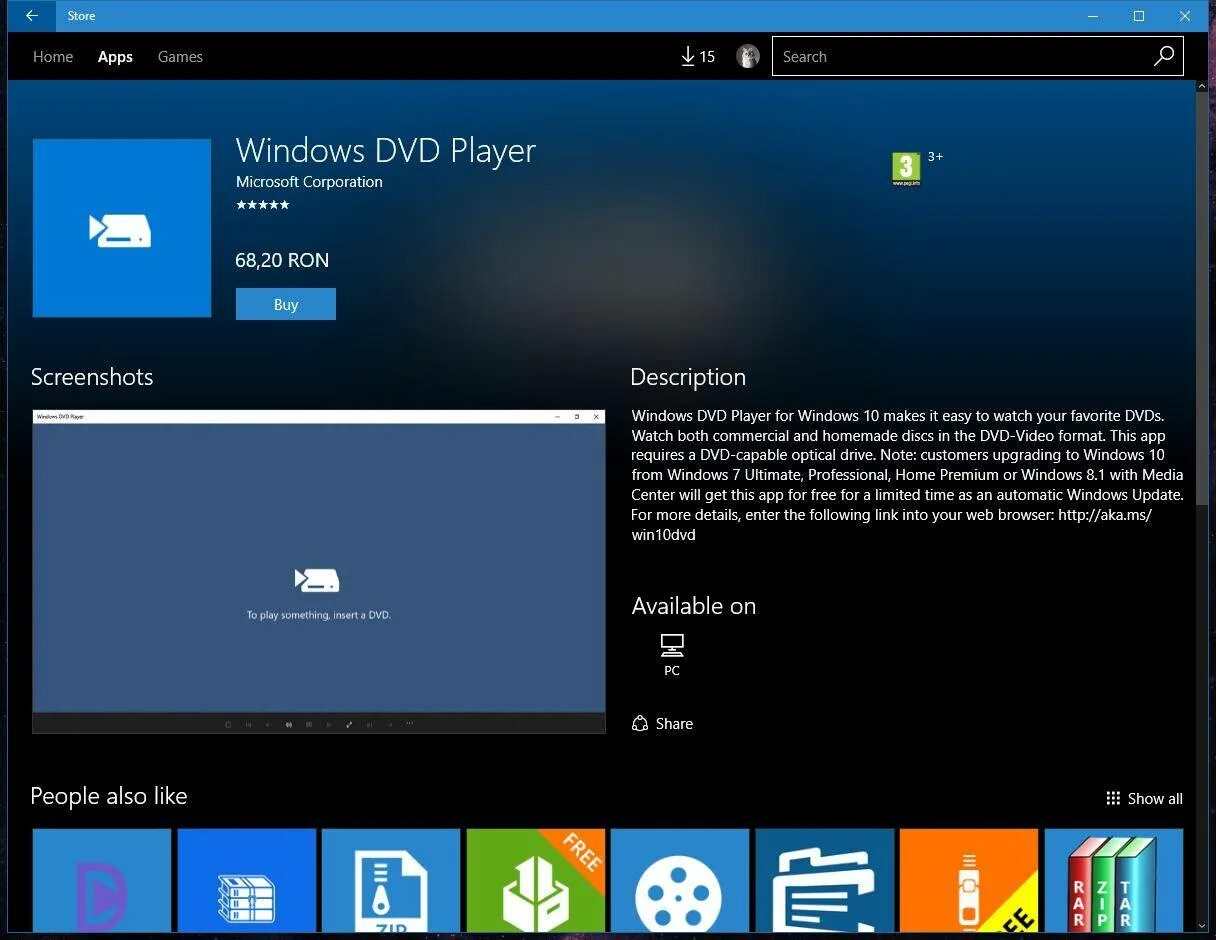The image size is (1216, 940).
Task: Go back using the Store back arrow
Action: click(x=32, y=16)
